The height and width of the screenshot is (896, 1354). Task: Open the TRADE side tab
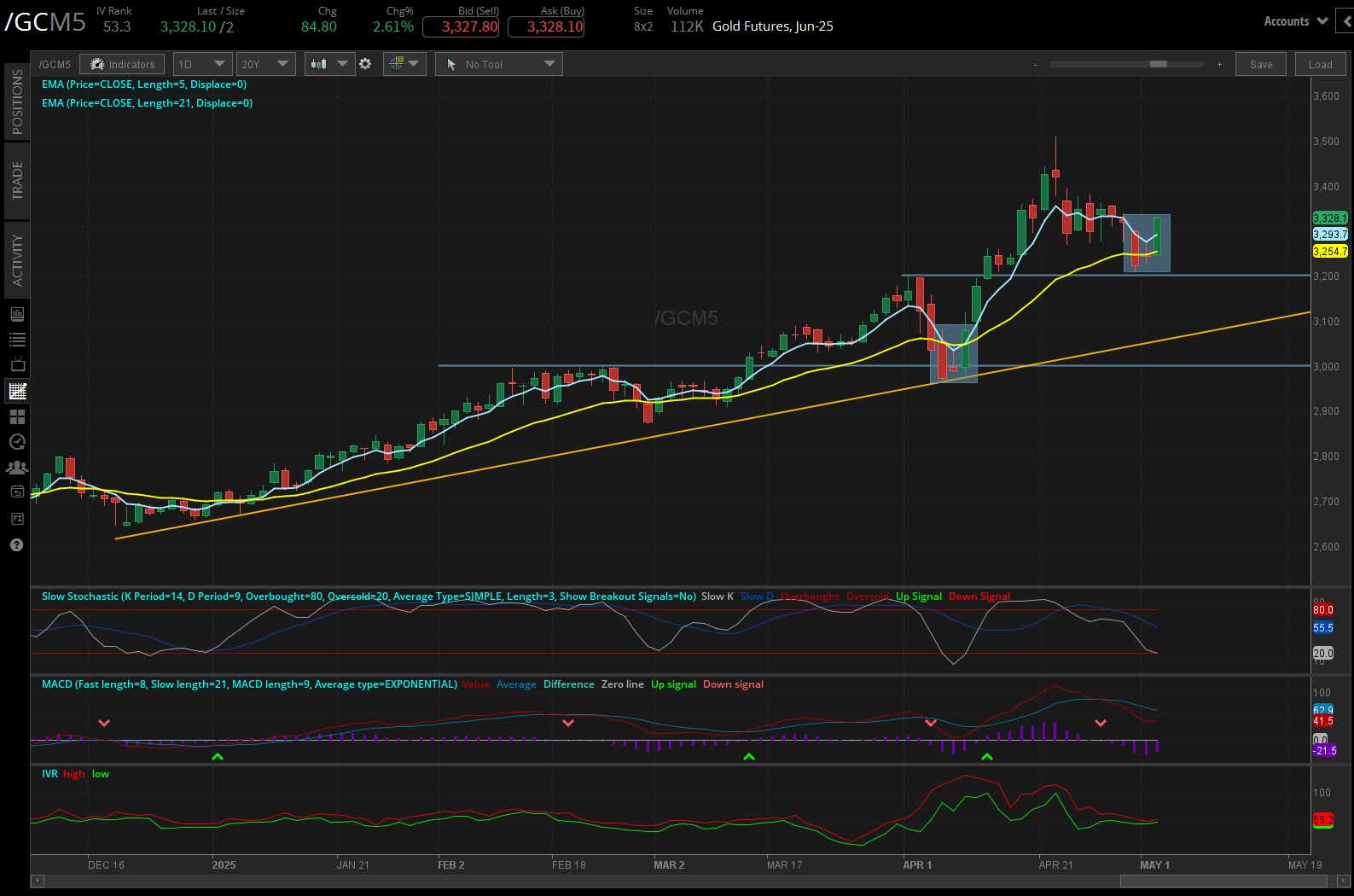(x=17, y=181)
